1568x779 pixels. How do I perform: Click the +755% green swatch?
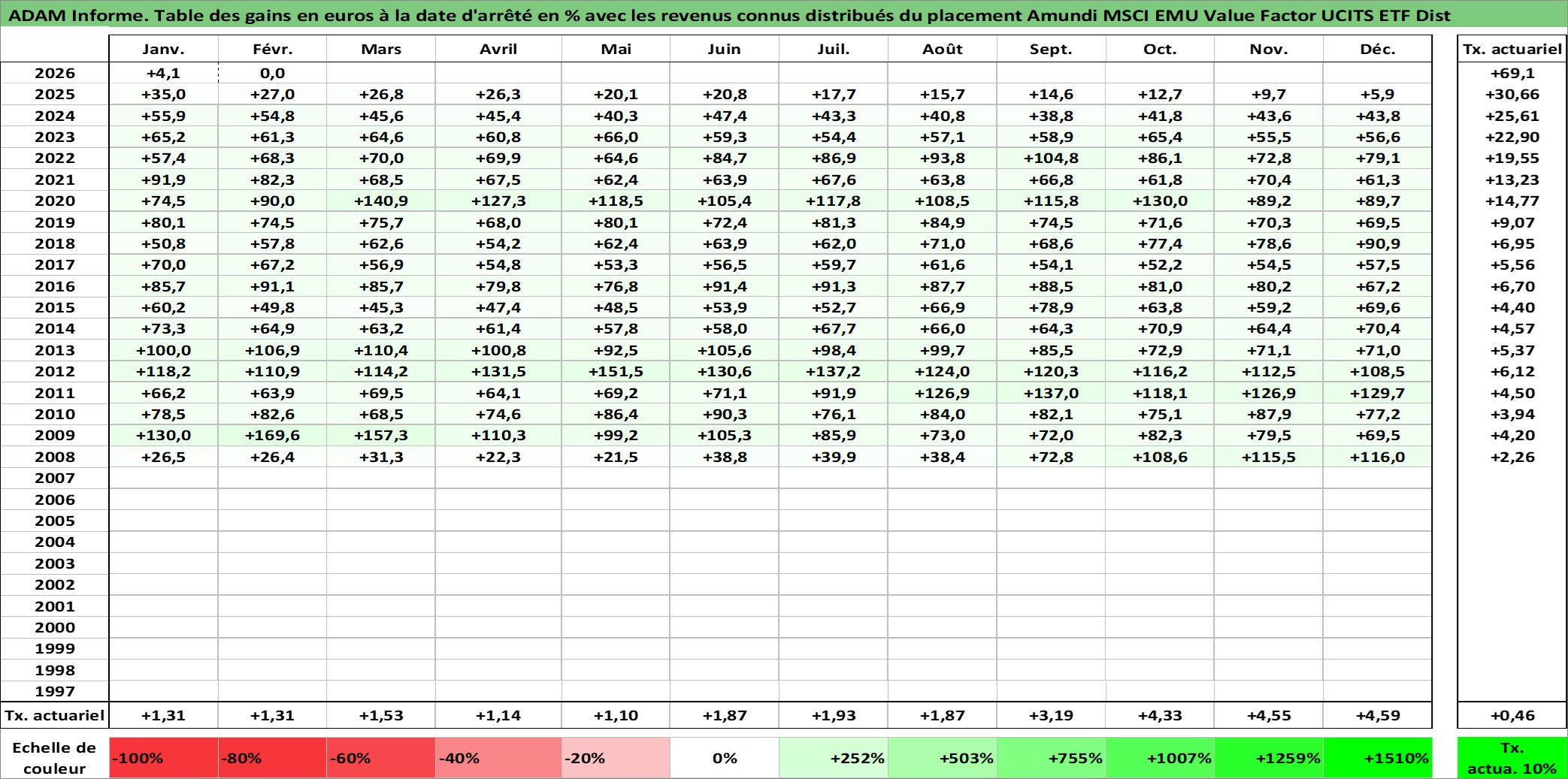[x=1051, y=758]
